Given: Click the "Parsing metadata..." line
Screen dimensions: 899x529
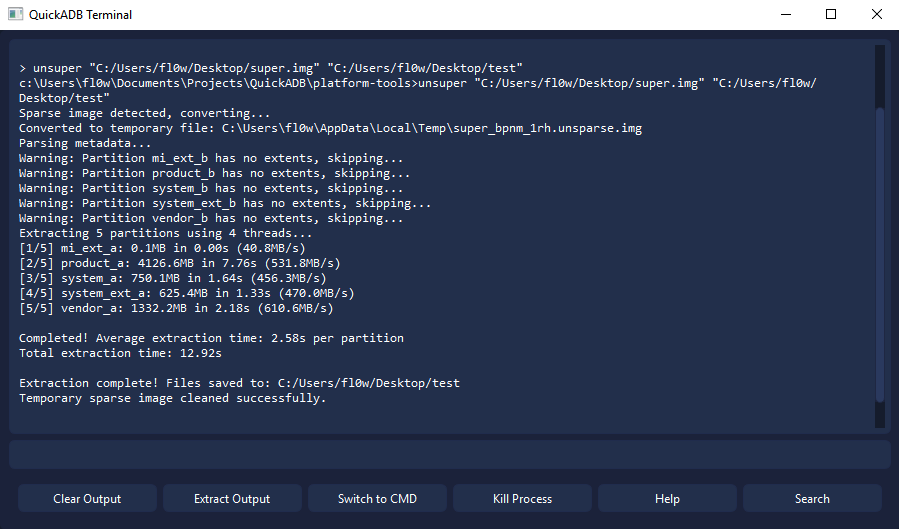Looking at the screenshot, I should pos(85,143).
